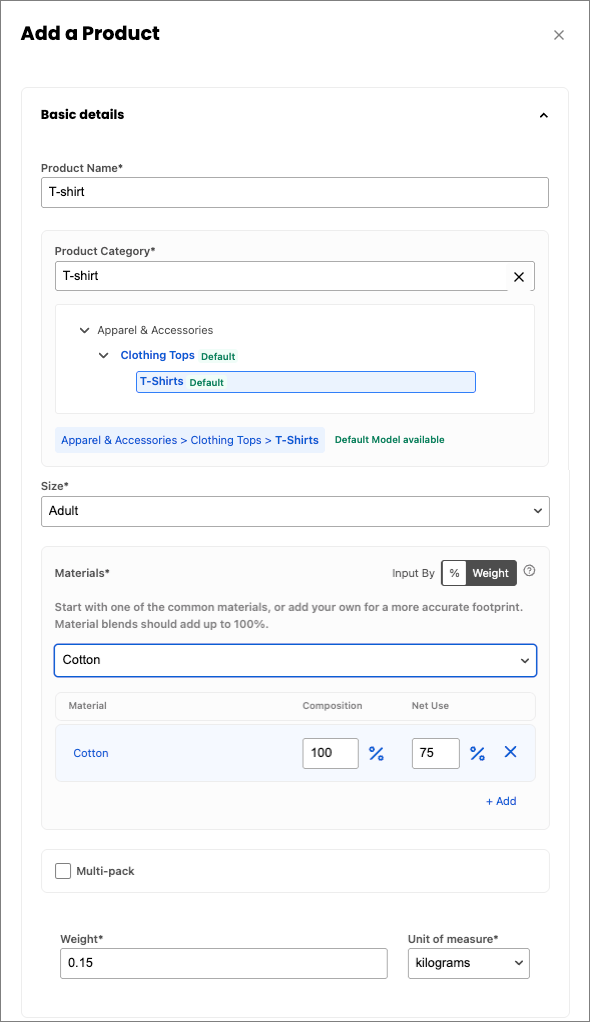
Task: Focus the Weight input field
Action: (224, 963)
